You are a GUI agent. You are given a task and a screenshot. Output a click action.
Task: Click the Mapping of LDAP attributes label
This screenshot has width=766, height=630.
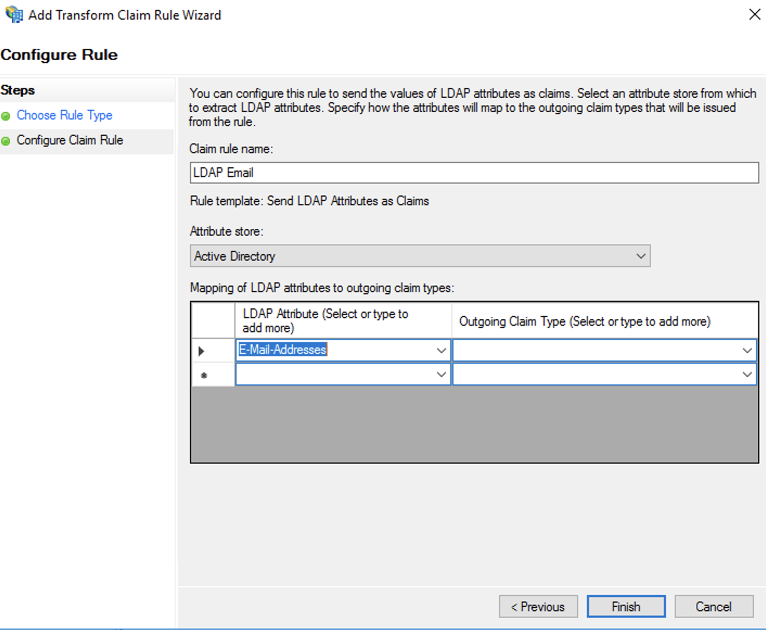pos(322,288)
